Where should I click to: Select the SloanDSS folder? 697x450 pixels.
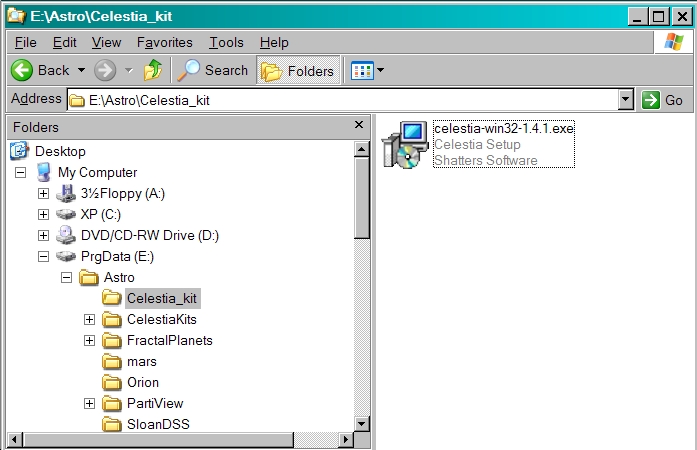tap(158, 424)
